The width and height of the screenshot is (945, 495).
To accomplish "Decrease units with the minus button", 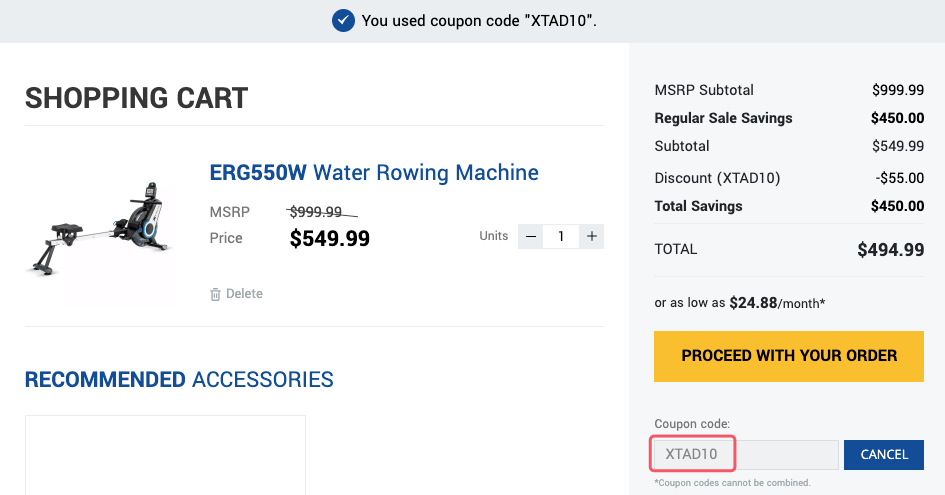I will (531, 237).
